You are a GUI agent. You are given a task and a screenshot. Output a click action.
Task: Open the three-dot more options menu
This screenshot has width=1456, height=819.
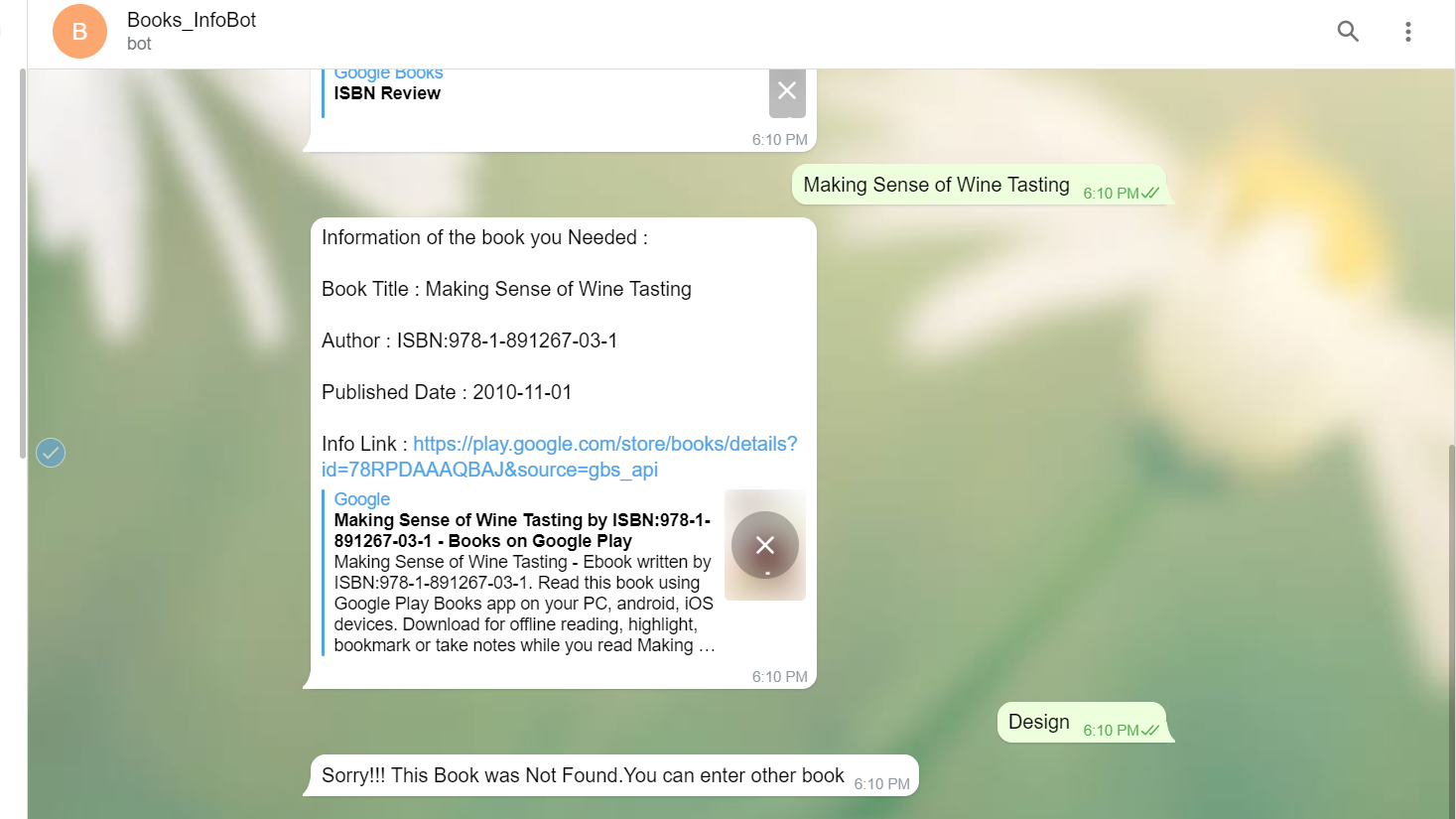click(1407, 32)
